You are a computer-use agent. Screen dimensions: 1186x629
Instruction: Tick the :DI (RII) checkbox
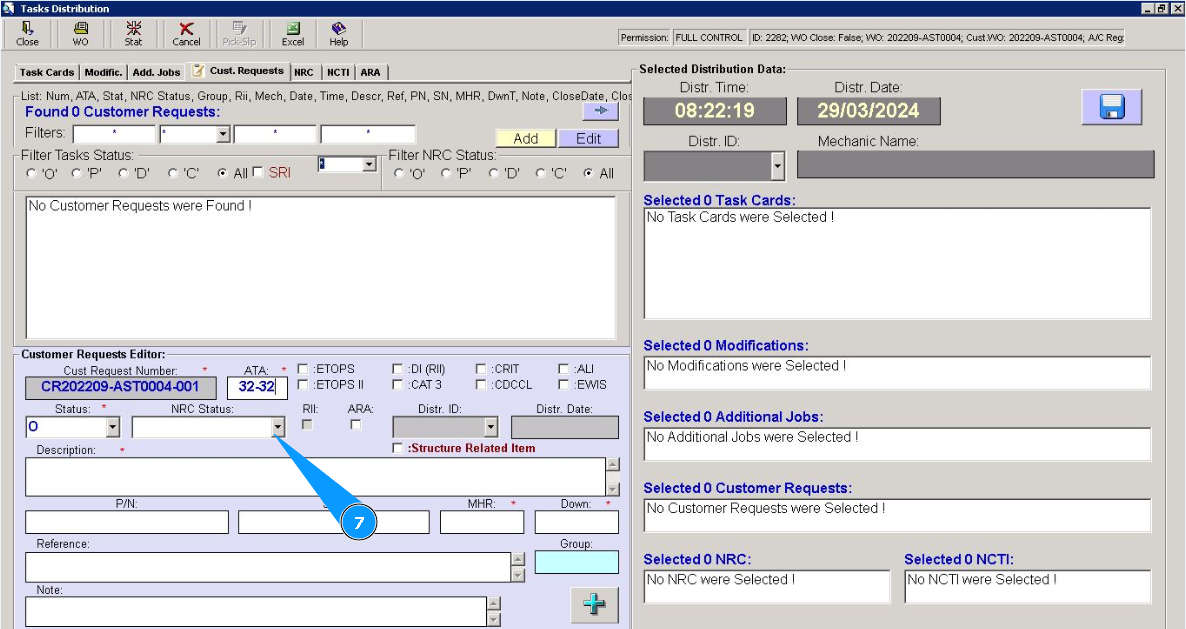click(397, 369)
